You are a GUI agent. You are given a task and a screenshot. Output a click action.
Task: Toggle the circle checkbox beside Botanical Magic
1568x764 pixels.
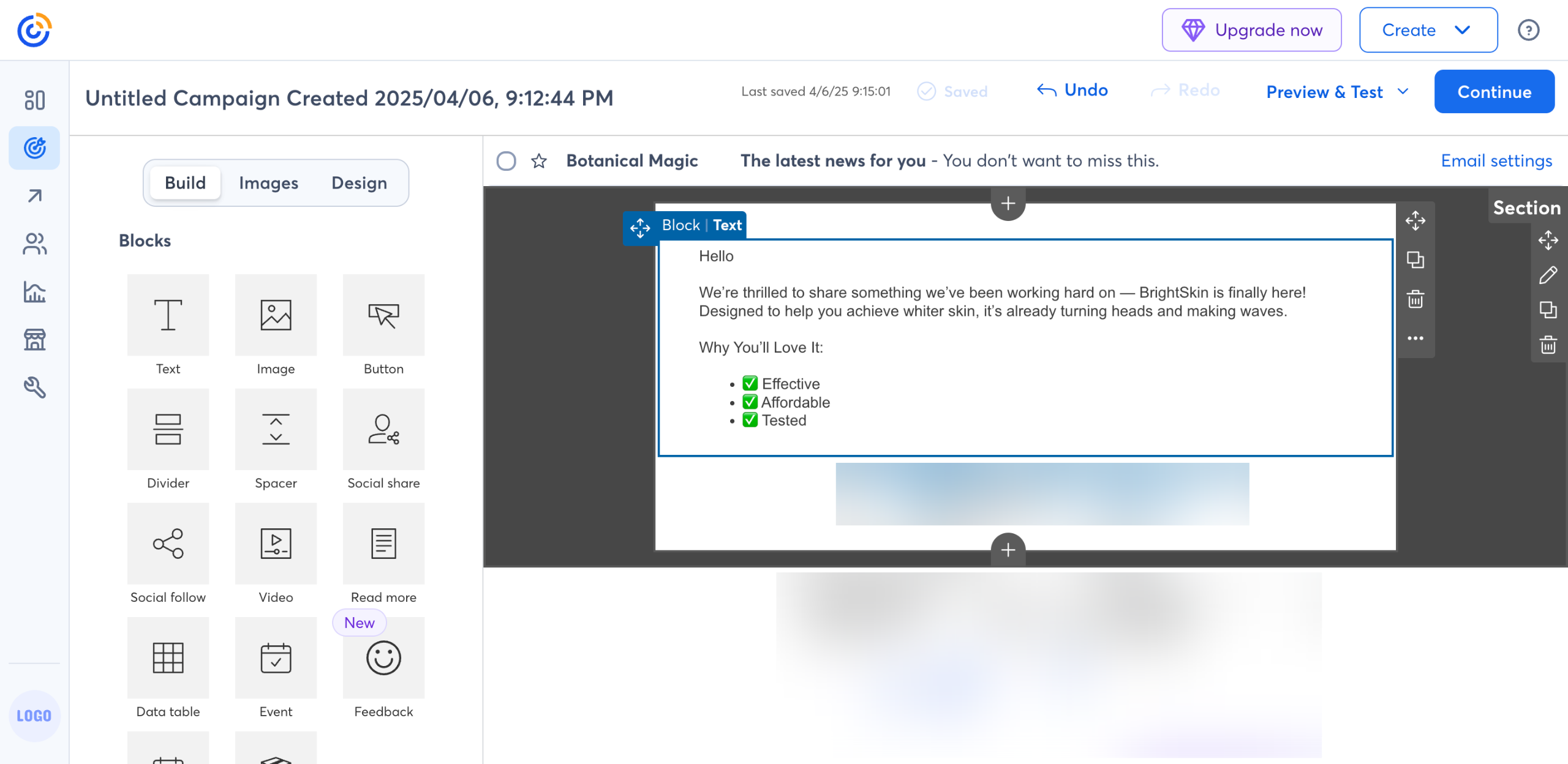coord(506,161)
